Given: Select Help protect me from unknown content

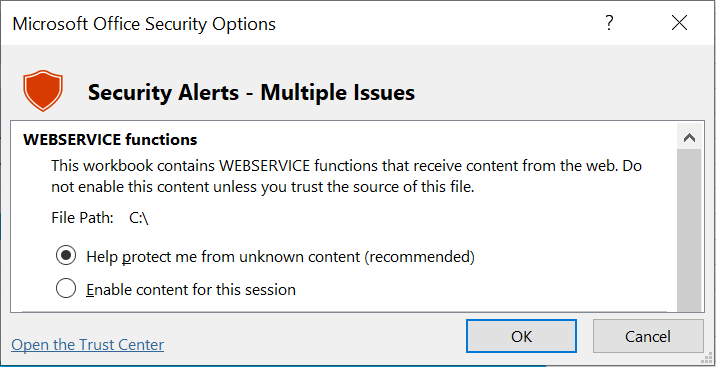Looking at the screenshot, I should tap(66, 256).
